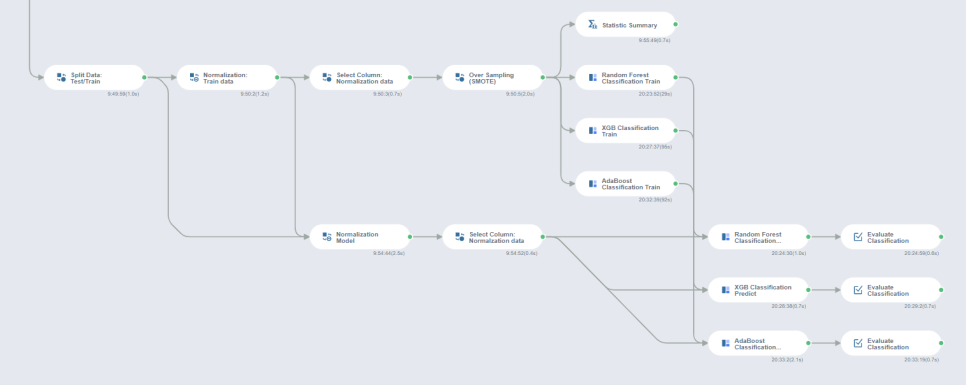Click output port of XGB Classification Predict
The width and height of the screenshot is (966, 385).
(x=808, y=290)
